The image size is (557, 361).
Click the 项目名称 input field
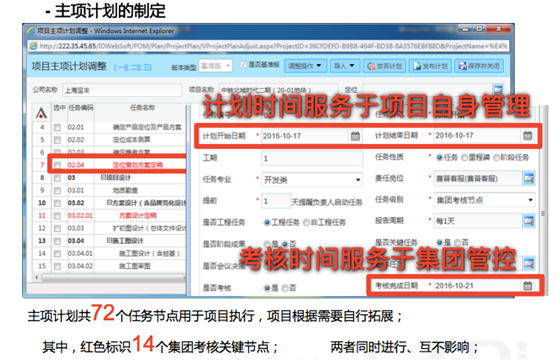278,90
